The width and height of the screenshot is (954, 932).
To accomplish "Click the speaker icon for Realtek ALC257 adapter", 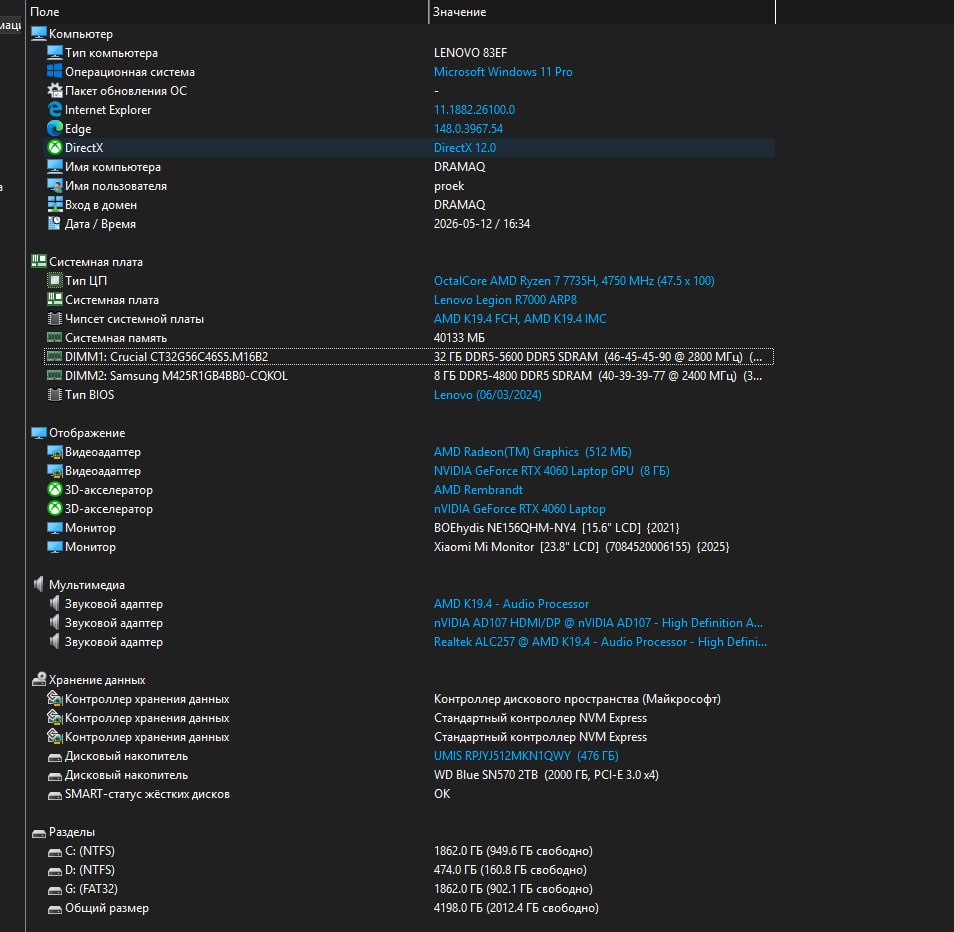I will click(55, 641).
